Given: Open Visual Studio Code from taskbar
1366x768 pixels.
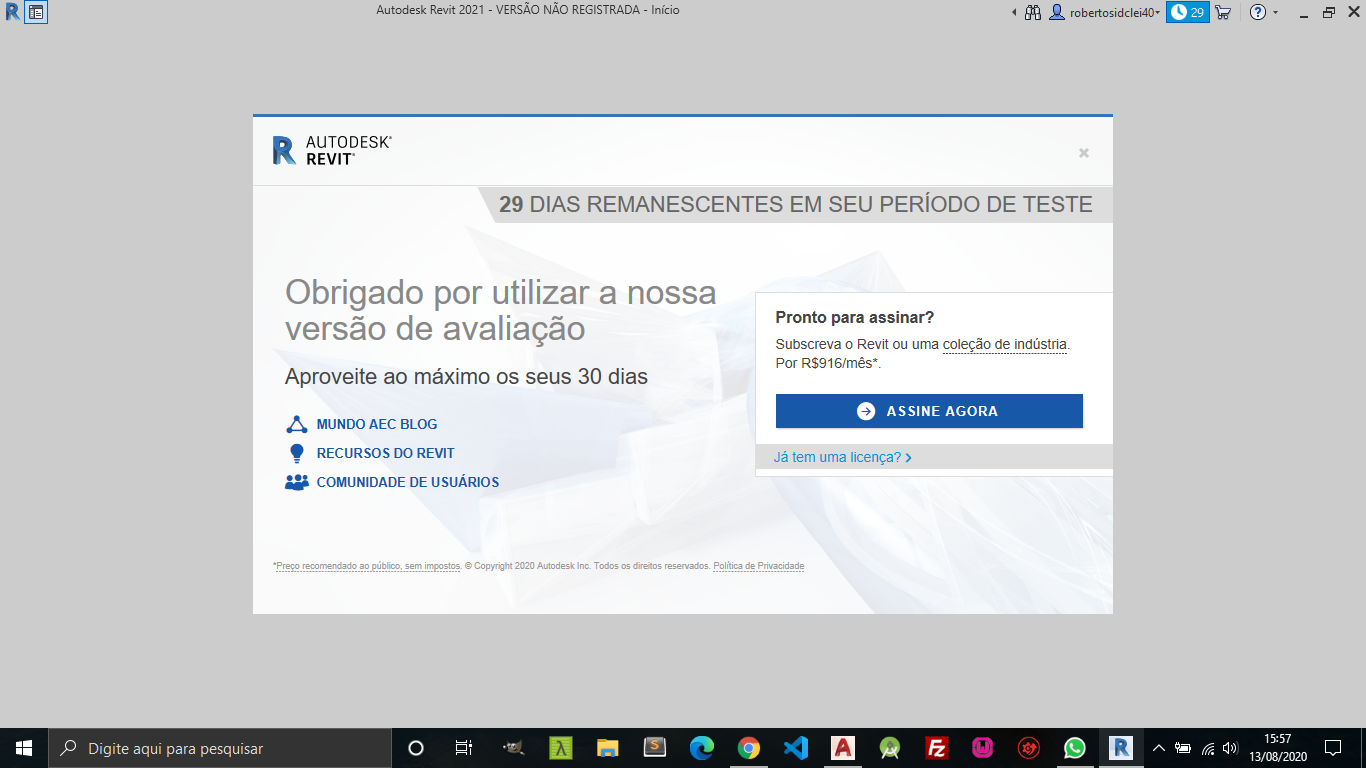Looking at the screenshot, I should [x=796, y=748].
